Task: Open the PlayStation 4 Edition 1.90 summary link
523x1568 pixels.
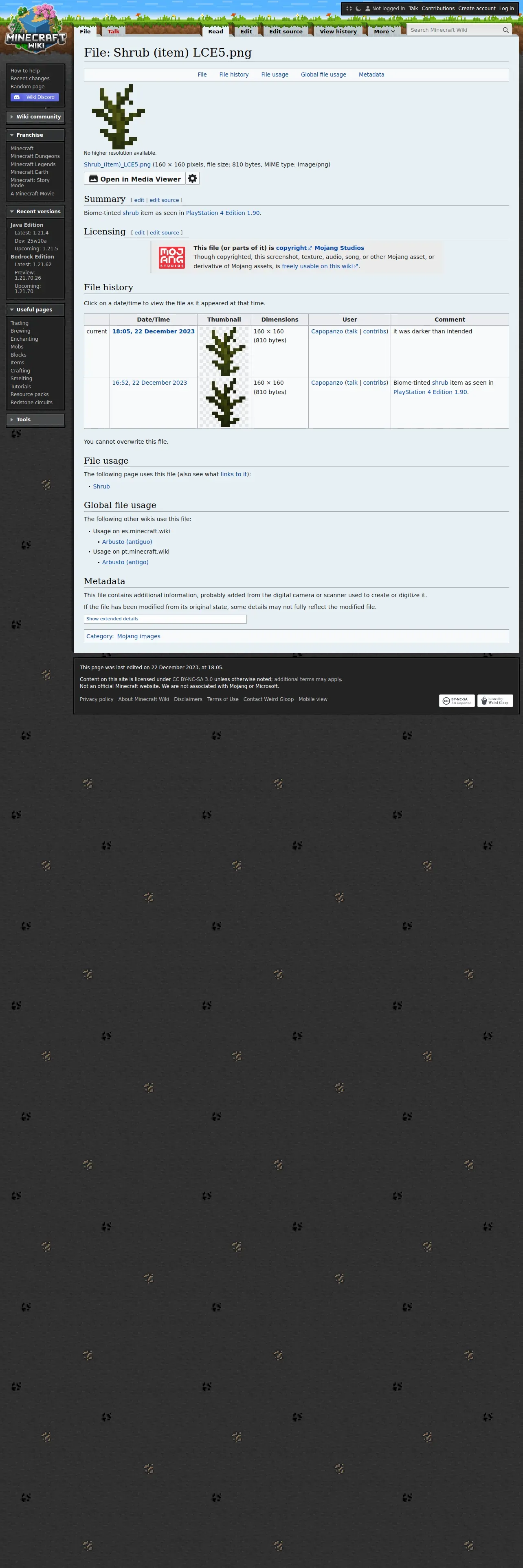Action: click(x=223, y=213)
